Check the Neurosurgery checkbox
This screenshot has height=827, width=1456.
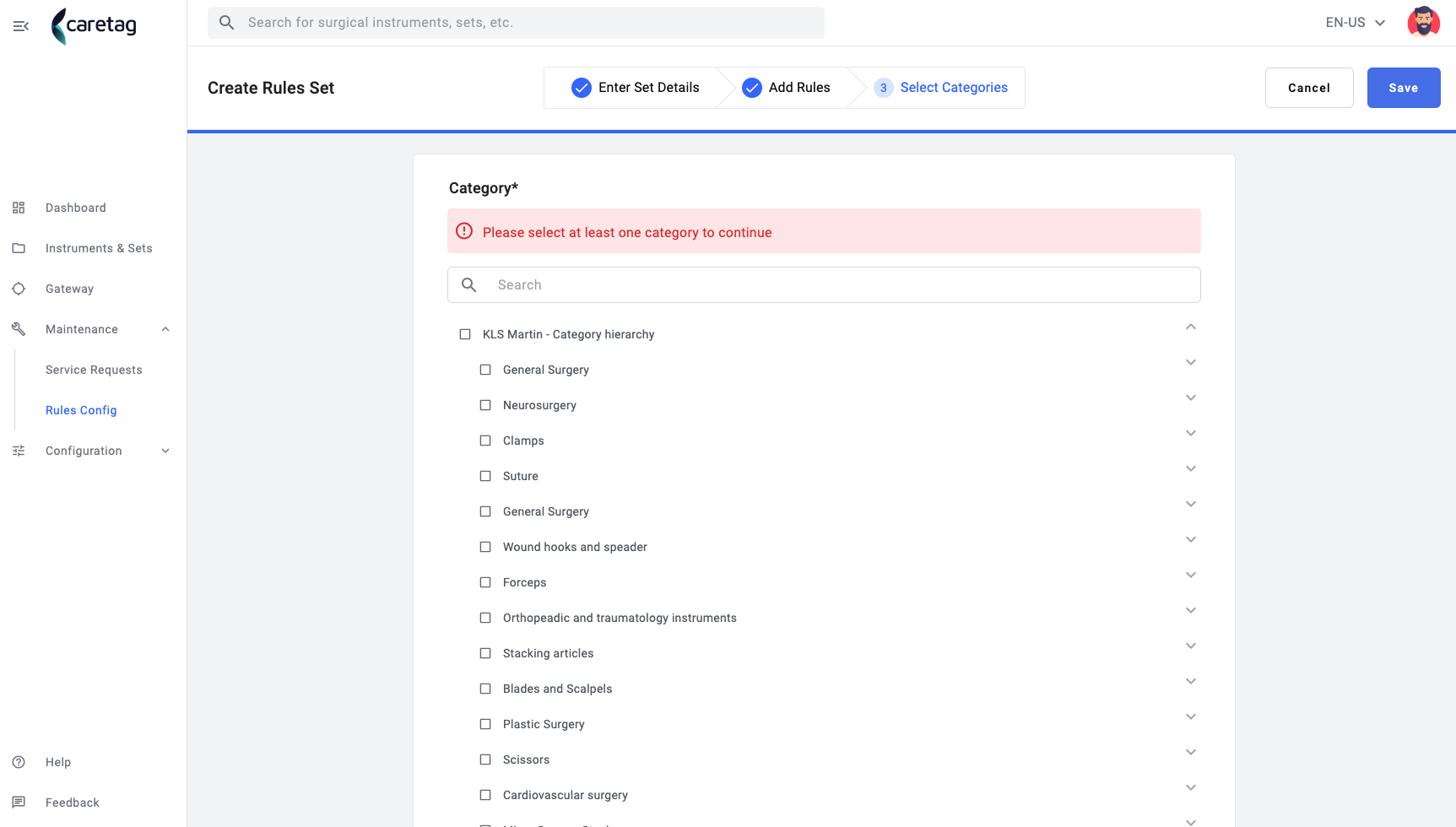coord(485,405)
